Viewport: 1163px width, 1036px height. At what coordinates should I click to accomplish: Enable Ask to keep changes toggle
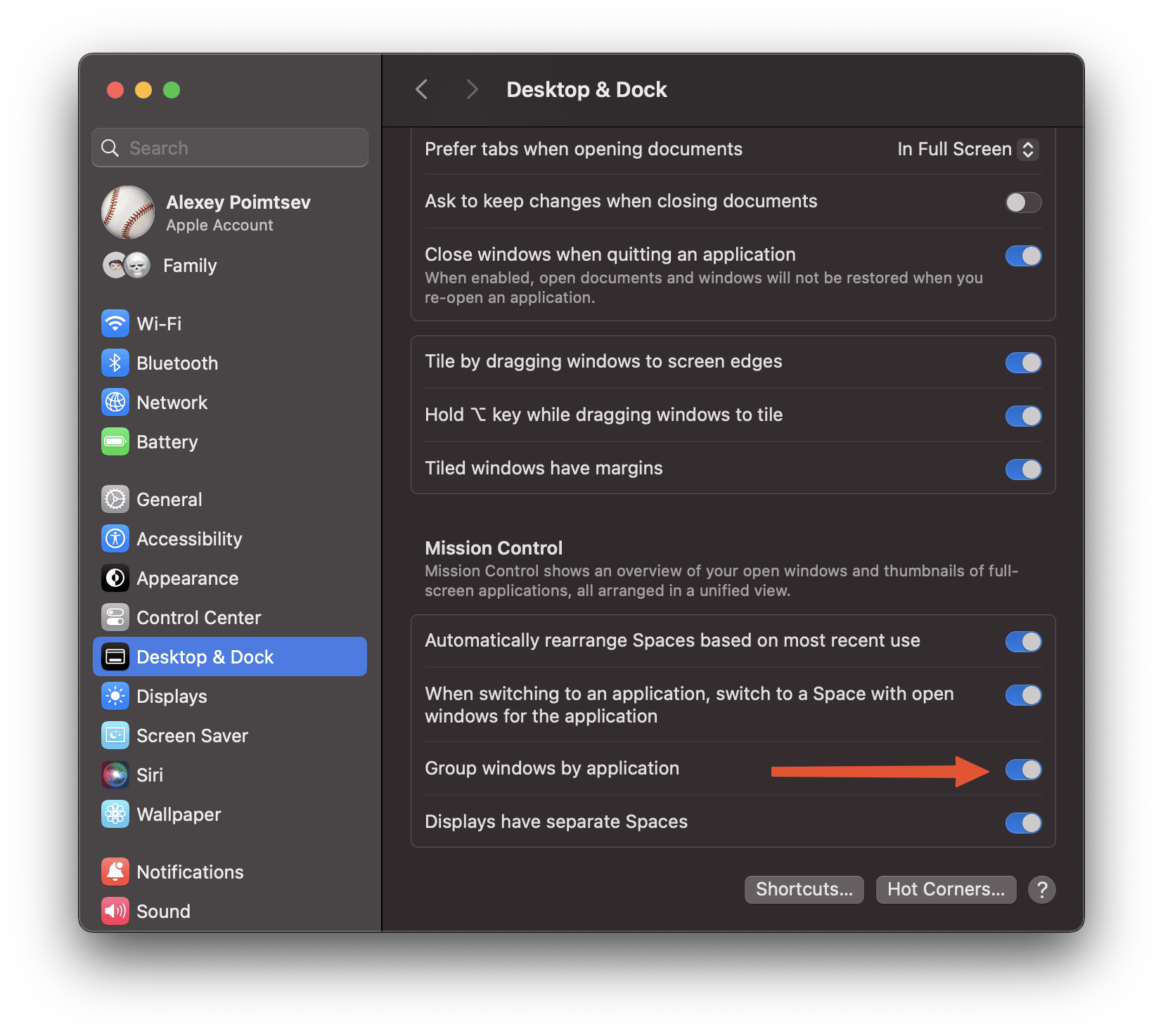(x=1023, y=202)
